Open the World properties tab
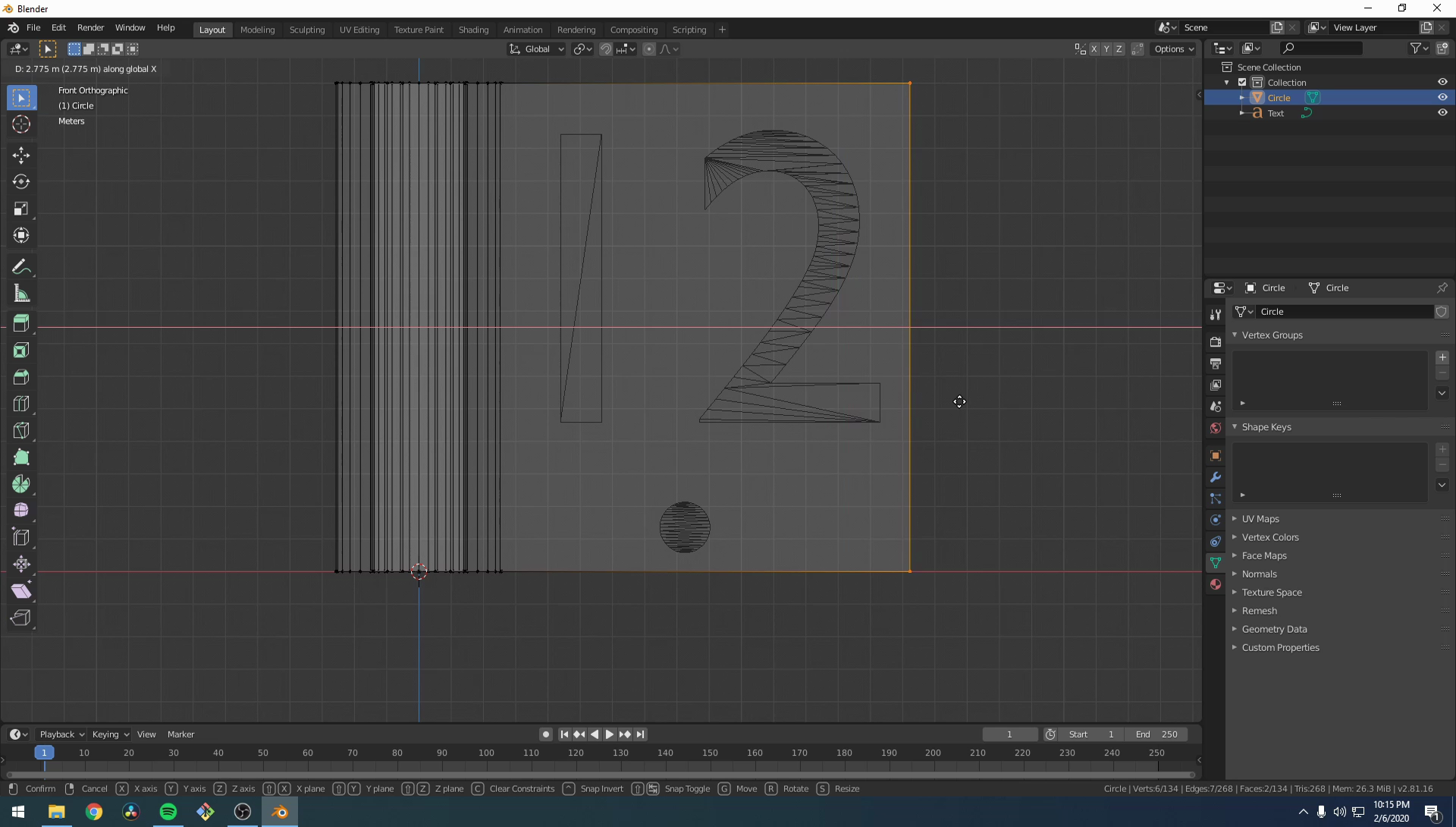This screenshot has width=1456, height=827. [1216, 428]
